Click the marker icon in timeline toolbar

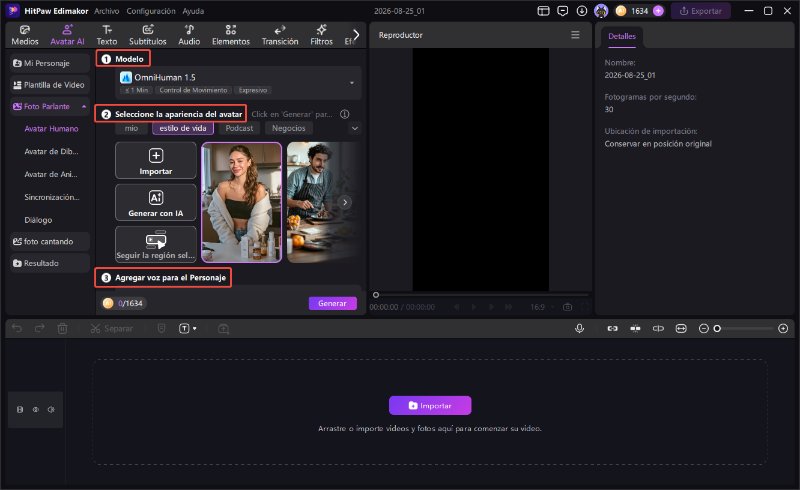tap(162, 328)
